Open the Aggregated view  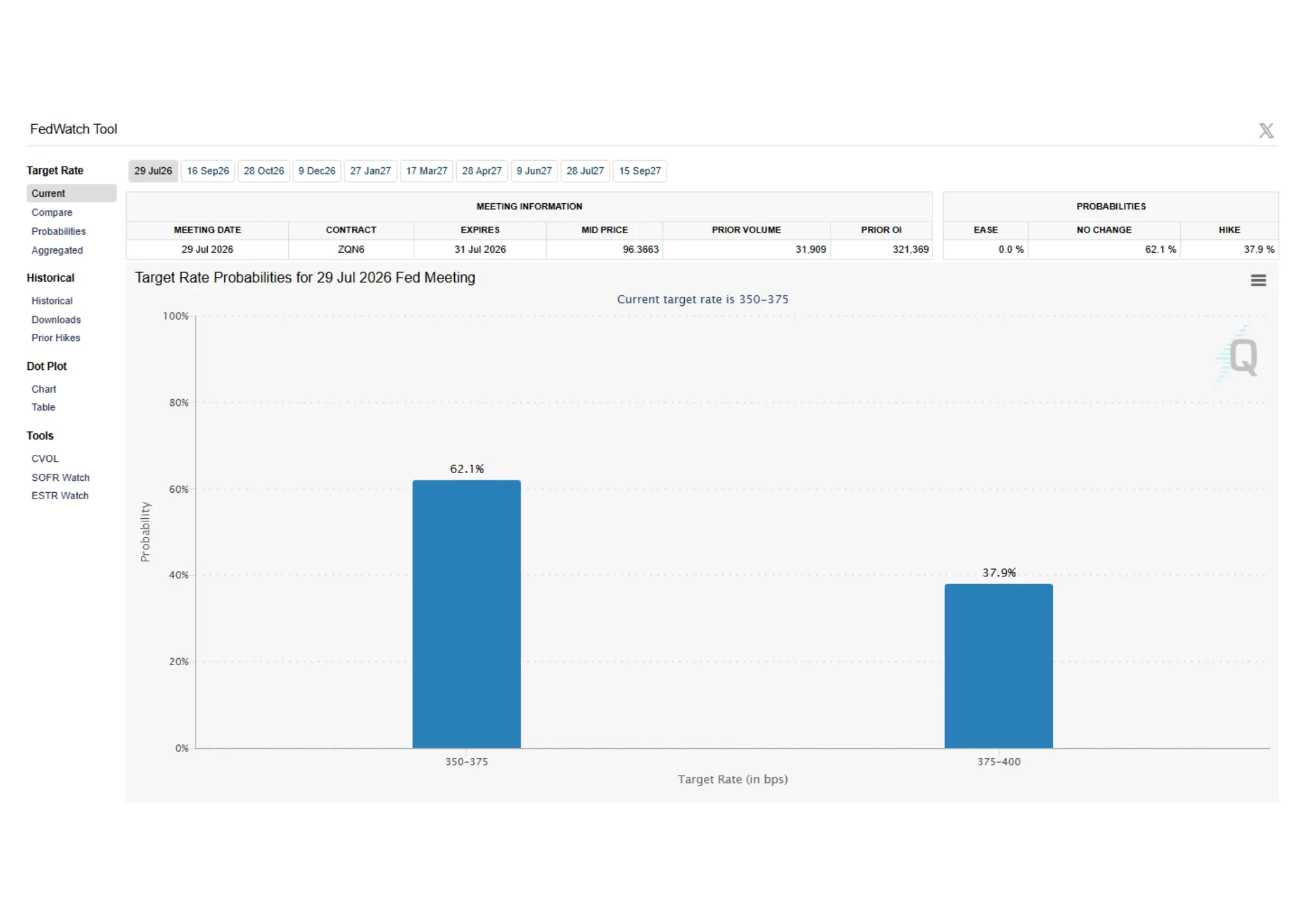57,250
